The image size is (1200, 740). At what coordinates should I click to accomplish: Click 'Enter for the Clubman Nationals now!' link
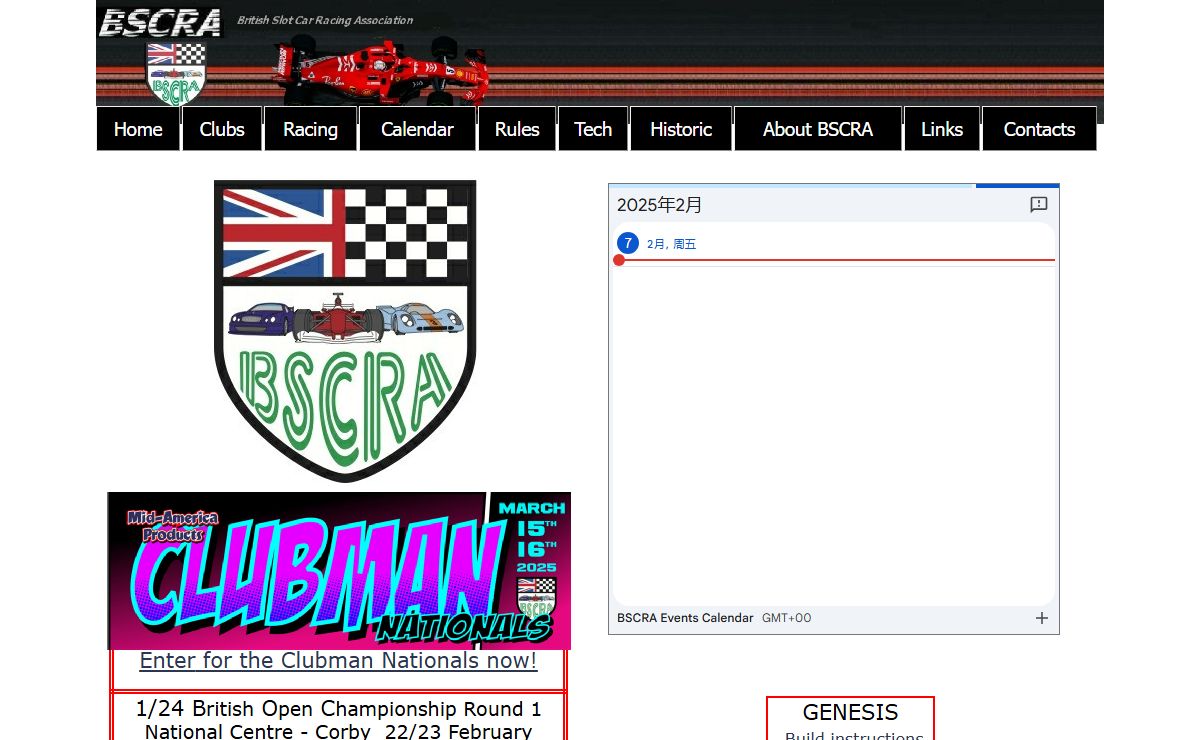point(338,661)
